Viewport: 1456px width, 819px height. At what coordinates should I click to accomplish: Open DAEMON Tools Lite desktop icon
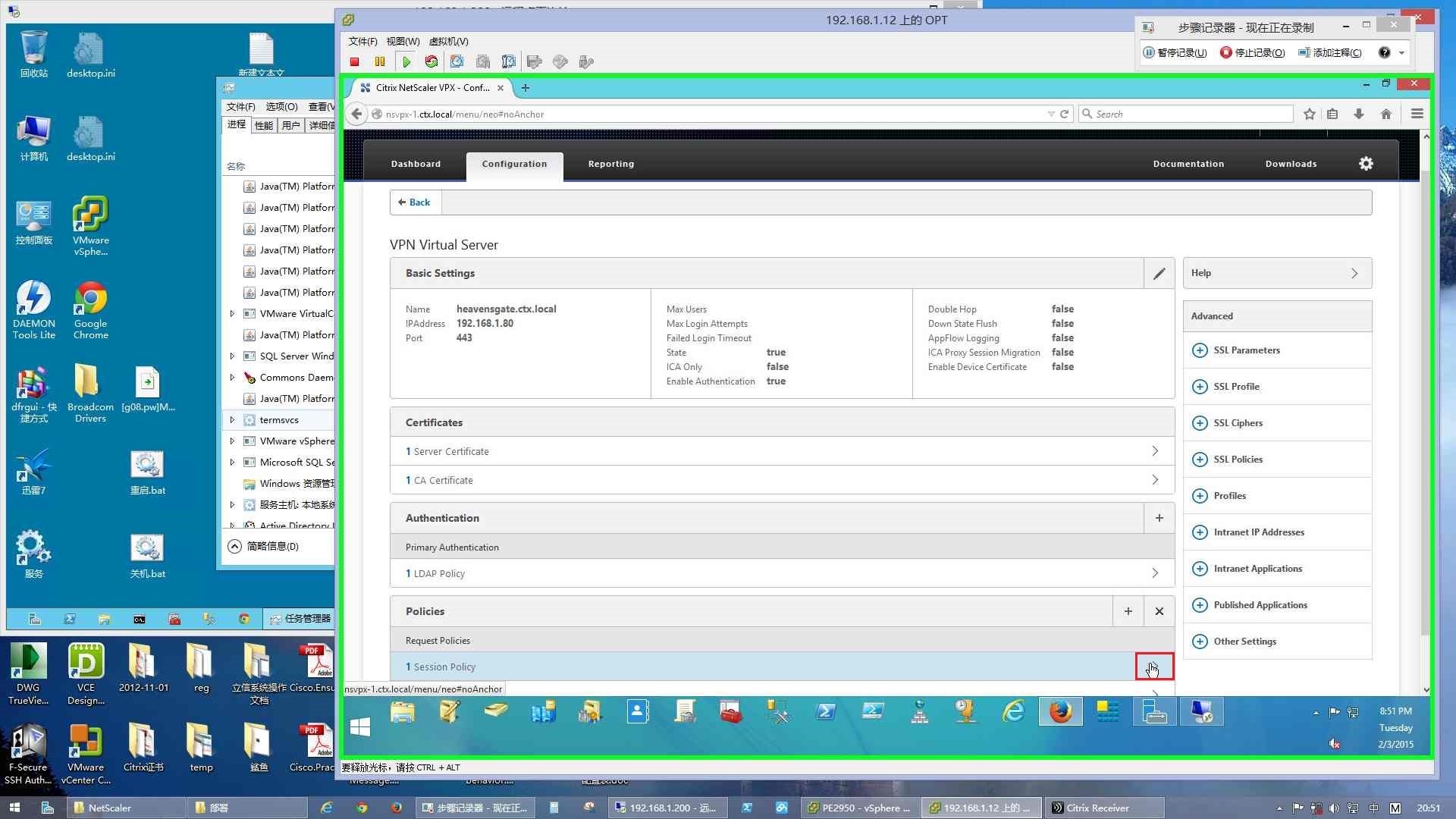coord(34,310)
